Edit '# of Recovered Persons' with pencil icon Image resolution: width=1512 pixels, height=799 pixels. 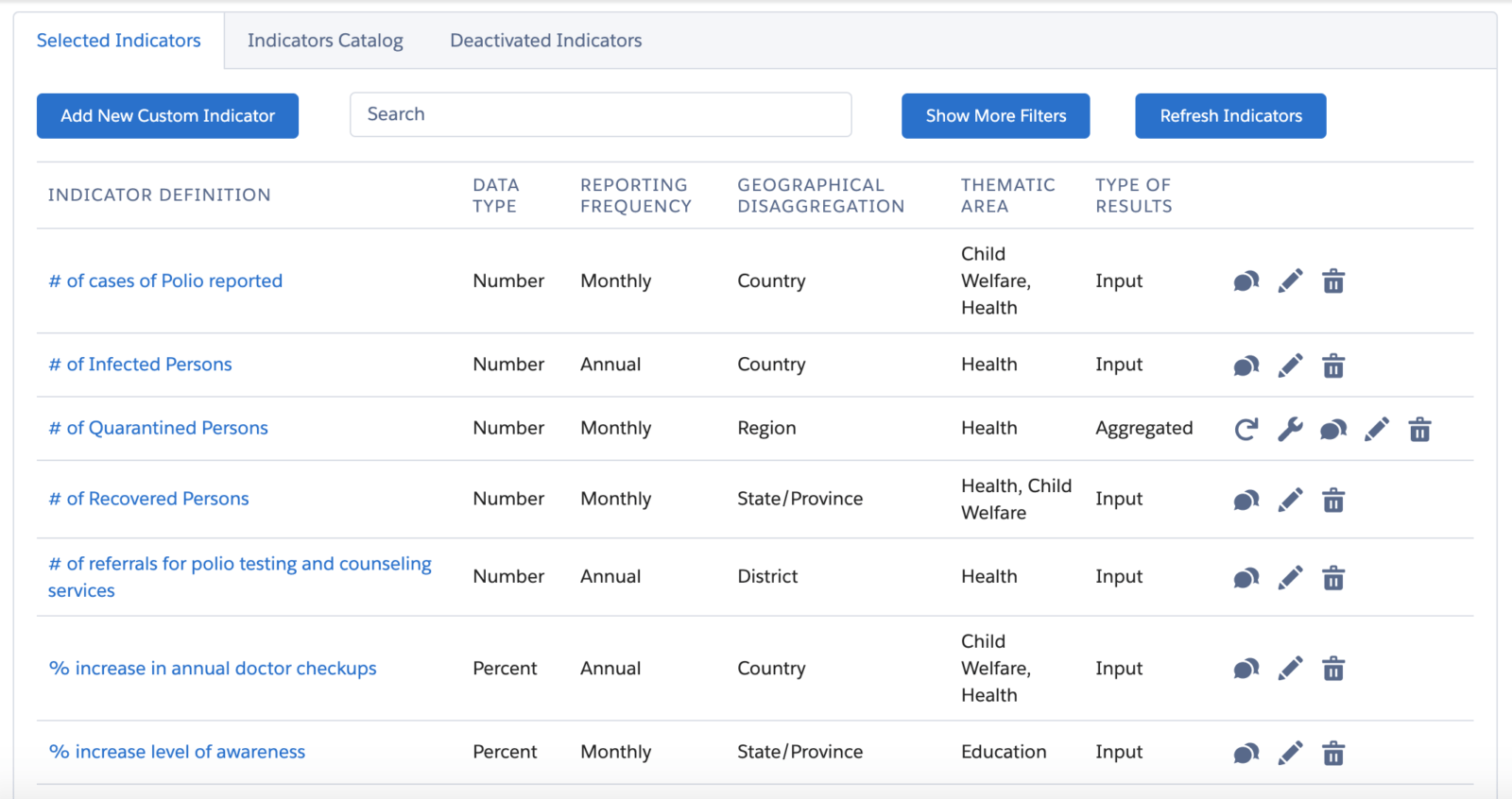pyautogui.click(x=1290, y=501)
